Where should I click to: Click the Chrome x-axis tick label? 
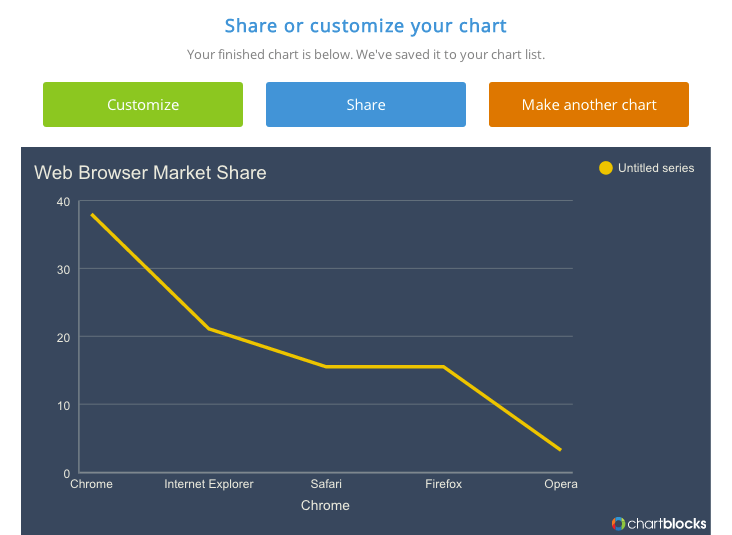(91, 484)
